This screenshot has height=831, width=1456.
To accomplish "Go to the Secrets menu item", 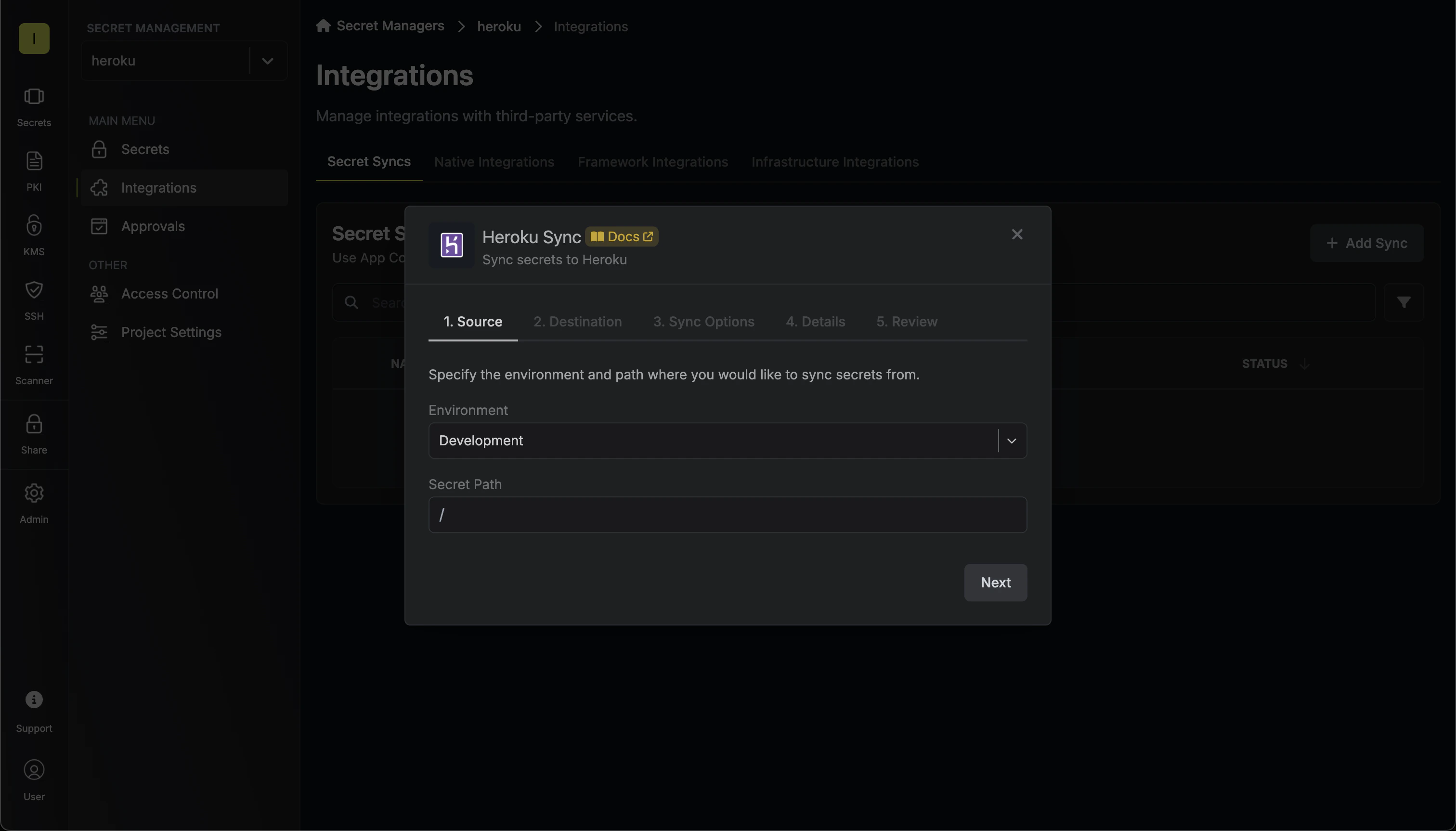I will 184,149.
